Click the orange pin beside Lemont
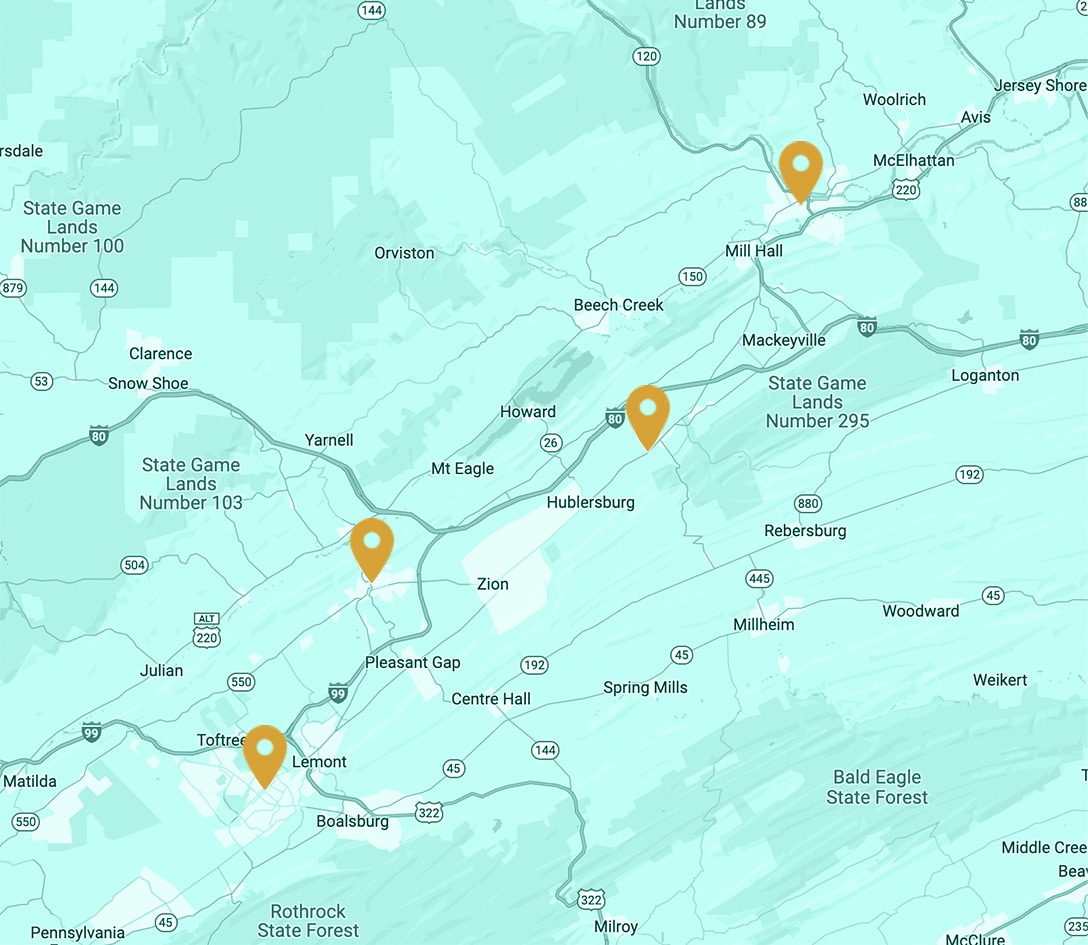The image size is (1088, 945). click(x=265, y=756)
